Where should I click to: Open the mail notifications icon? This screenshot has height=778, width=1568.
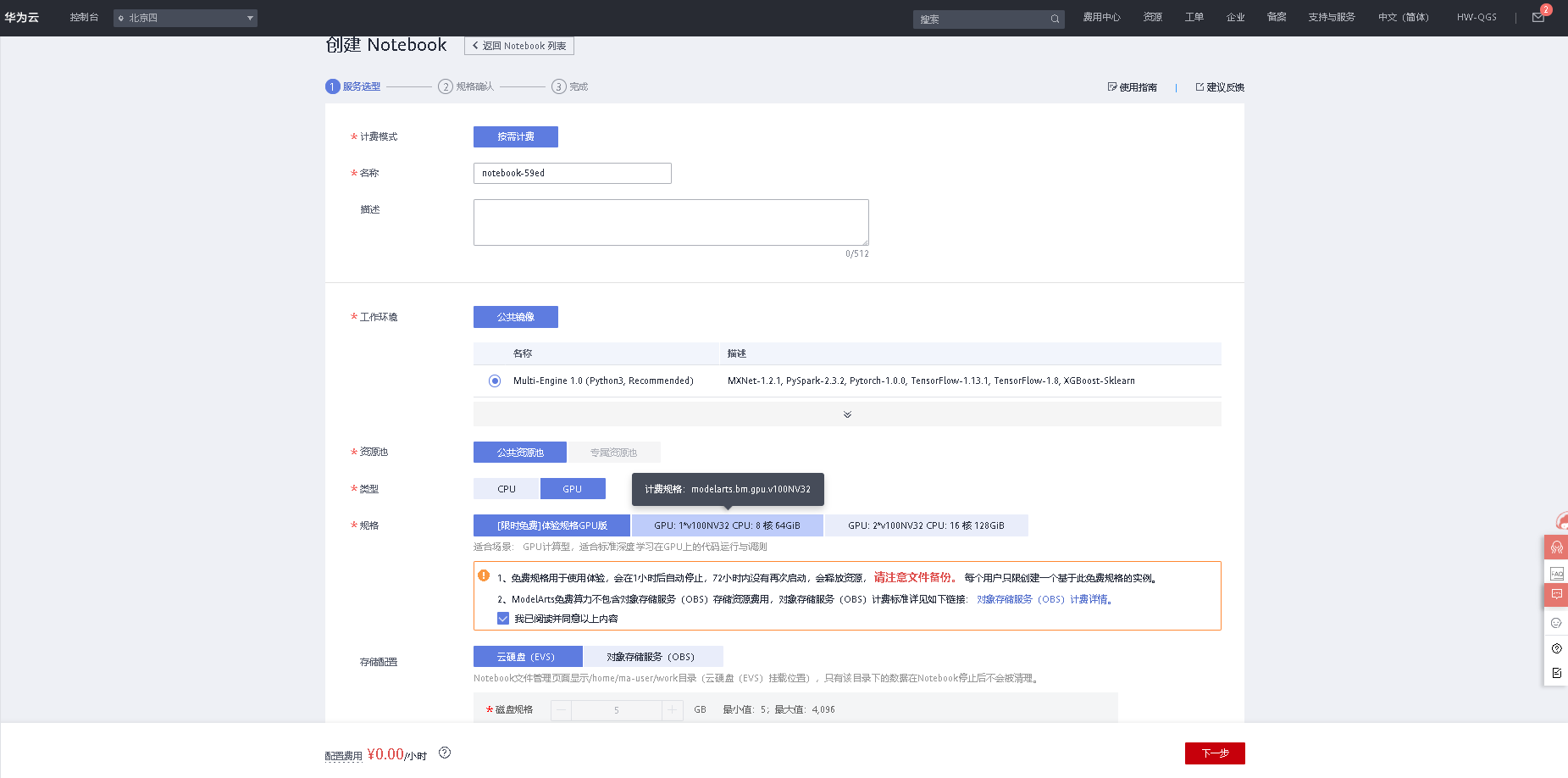(1538, 18)
